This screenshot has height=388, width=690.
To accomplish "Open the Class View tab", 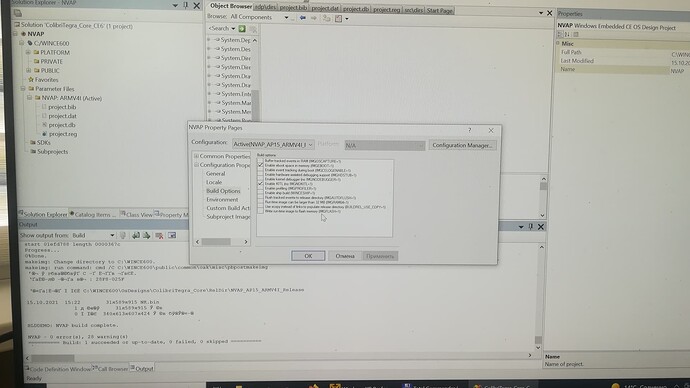I will point(136,215).
